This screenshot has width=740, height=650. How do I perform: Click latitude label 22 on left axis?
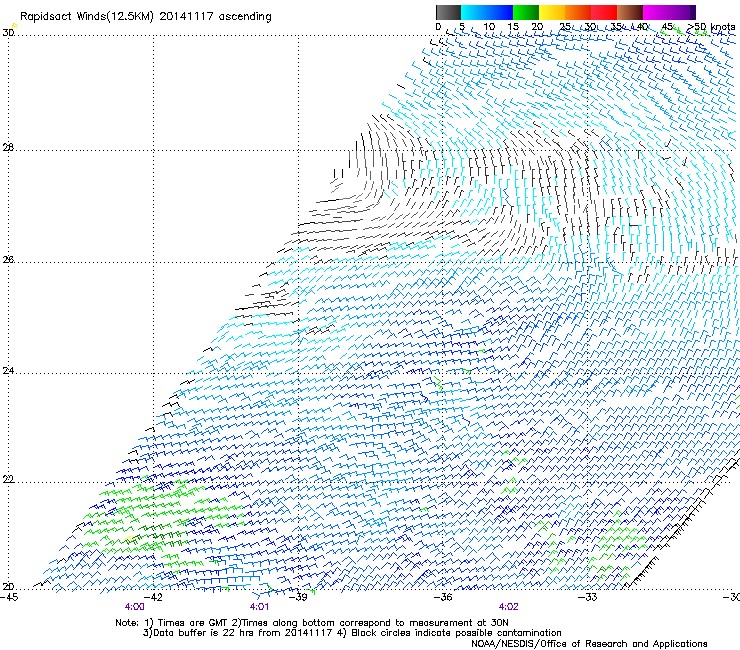point(8,480)
